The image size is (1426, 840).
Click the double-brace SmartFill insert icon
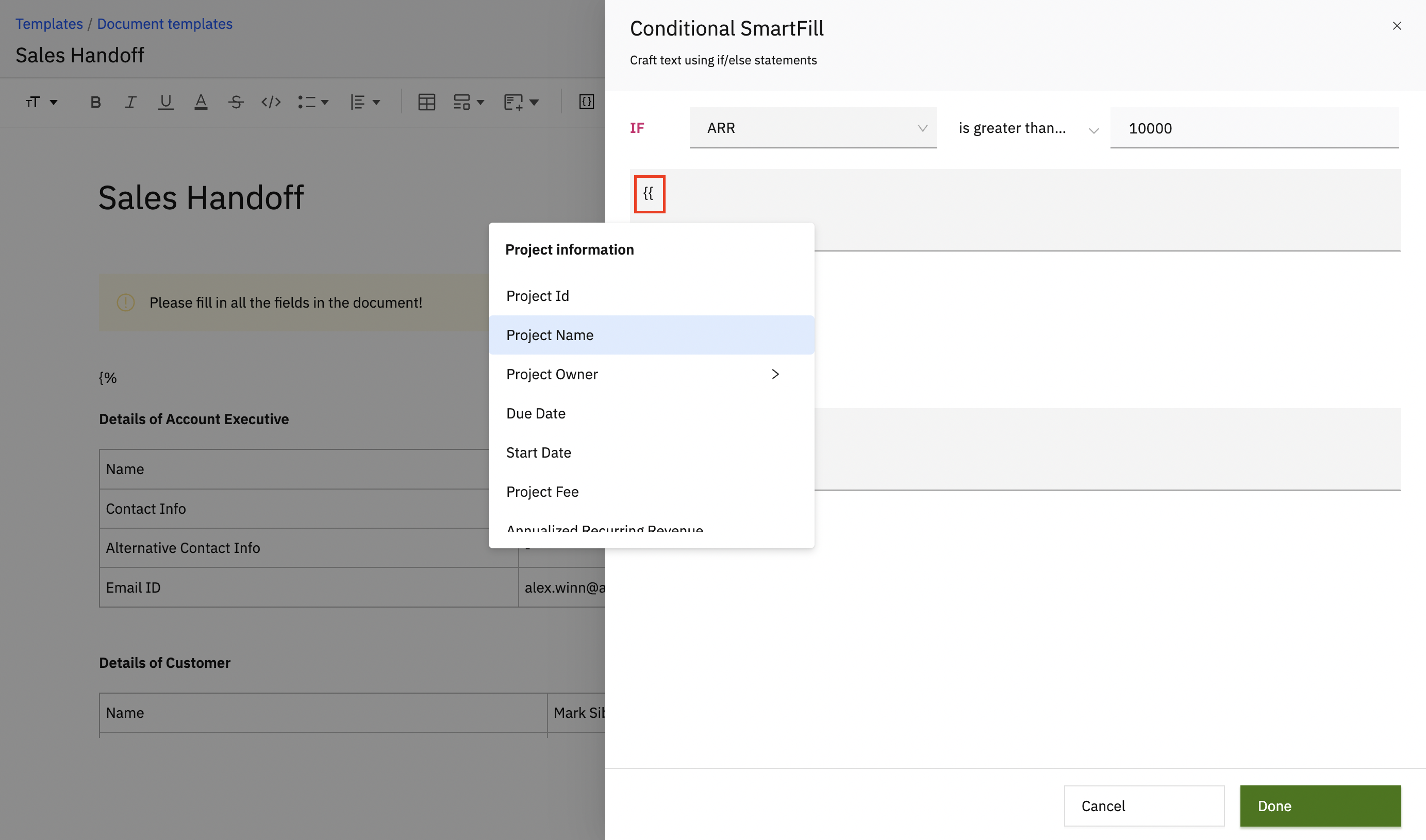pyautogui.click(x=649, y=194)
